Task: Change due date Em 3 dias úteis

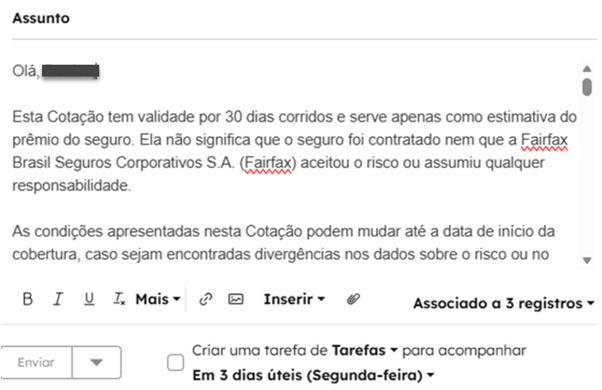Action: click(314, 375)
